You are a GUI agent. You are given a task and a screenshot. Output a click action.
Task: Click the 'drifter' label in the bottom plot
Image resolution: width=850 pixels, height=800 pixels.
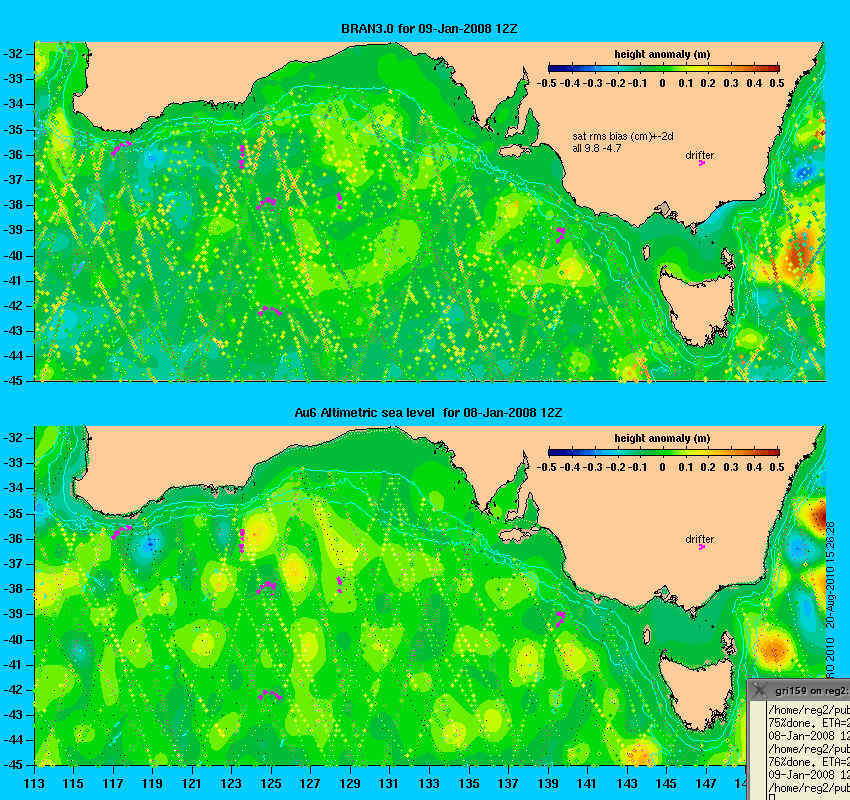pyautogui.click(x=699, y=539)
